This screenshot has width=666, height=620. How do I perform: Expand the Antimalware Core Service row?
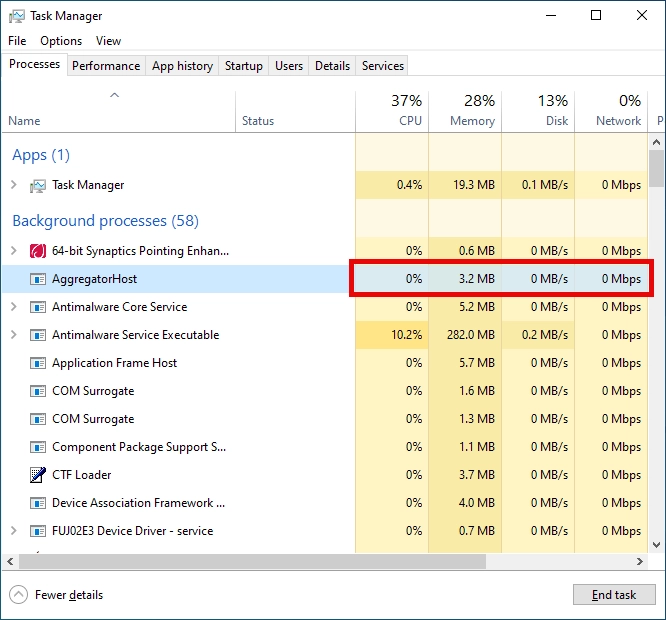click(14, 307)
